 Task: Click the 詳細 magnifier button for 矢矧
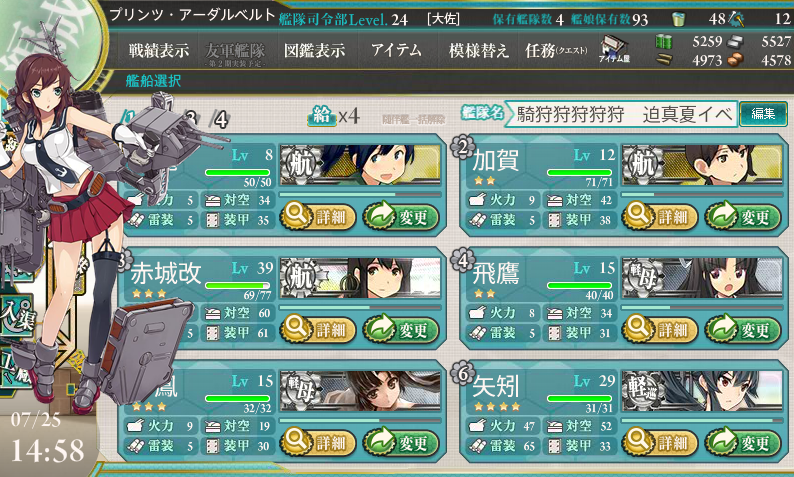(660, 443)
